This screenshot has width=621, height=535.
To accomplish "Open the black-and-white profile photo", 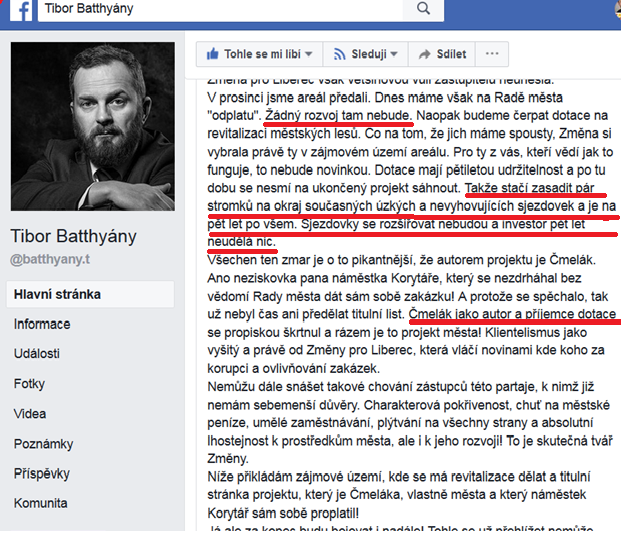I will (x=93, y=126).
